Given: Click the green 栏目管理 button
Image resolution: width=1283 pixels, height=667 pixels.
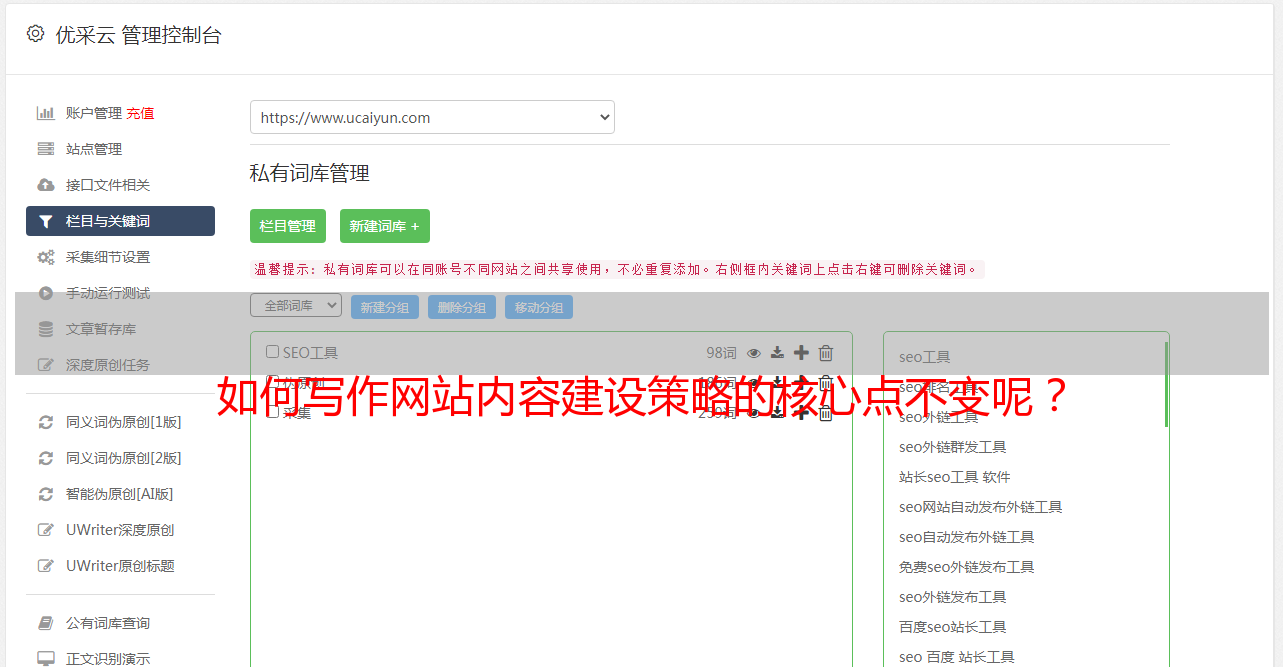Looking at the screenshot, I should click(288, 226).
